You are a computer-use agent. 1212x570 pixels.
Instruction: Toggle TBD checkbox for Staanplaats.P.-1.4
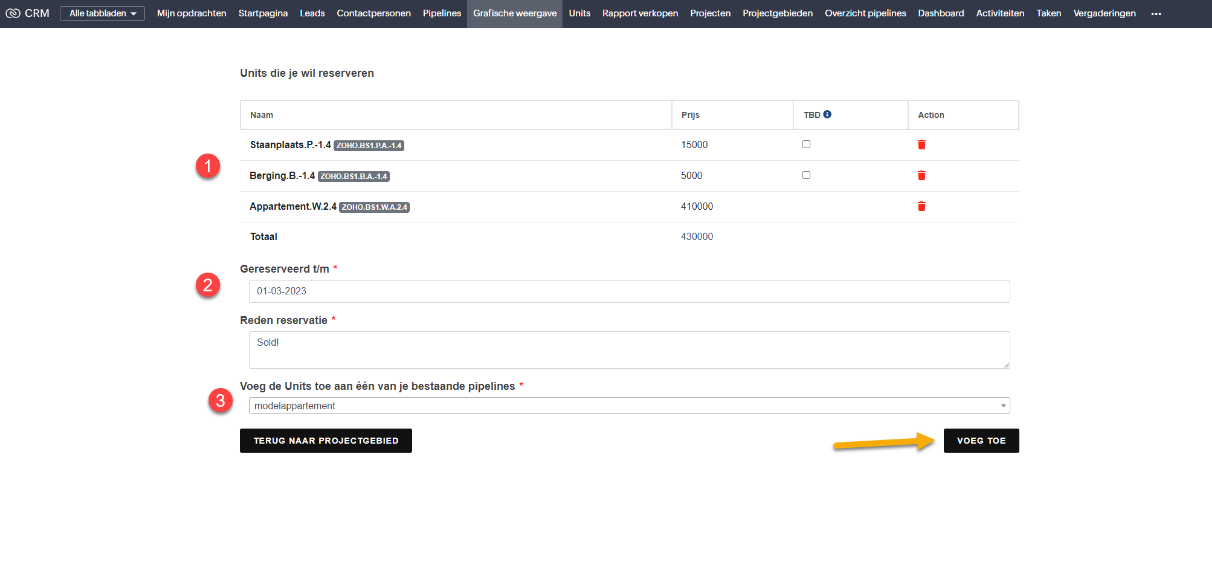[806, 144]
